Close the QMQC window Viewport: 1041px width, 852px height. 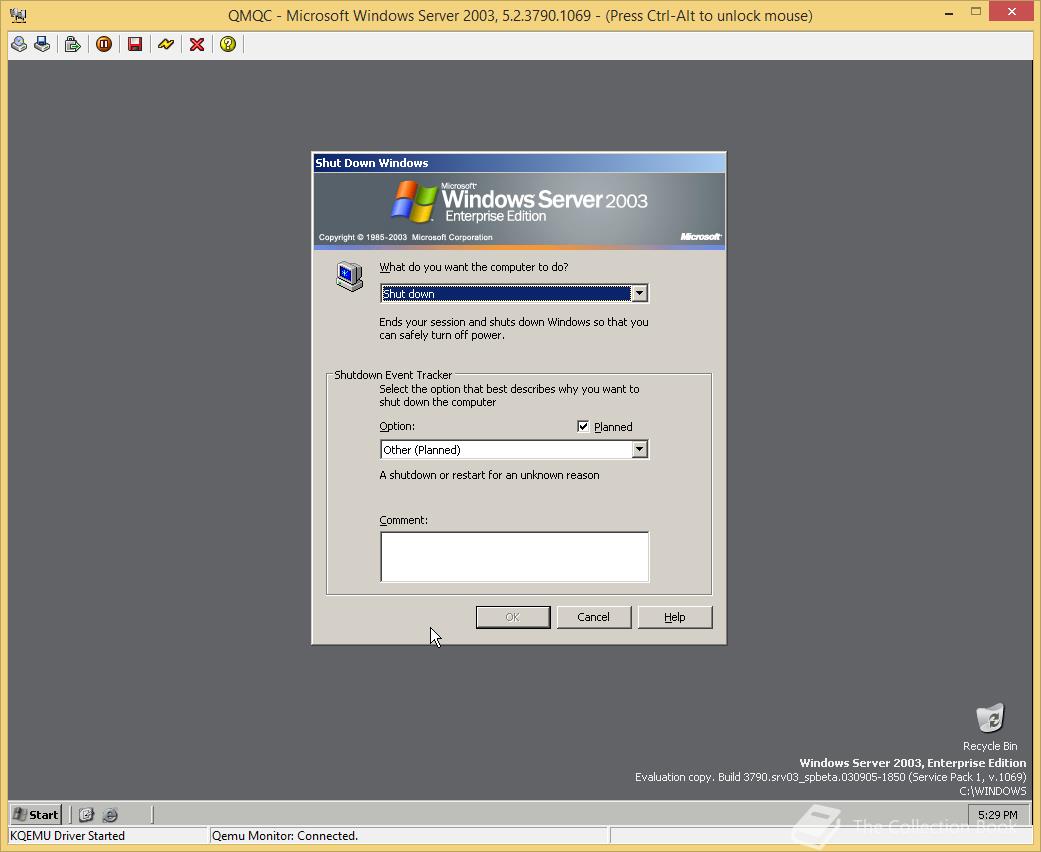click(x=1011, y=12)
